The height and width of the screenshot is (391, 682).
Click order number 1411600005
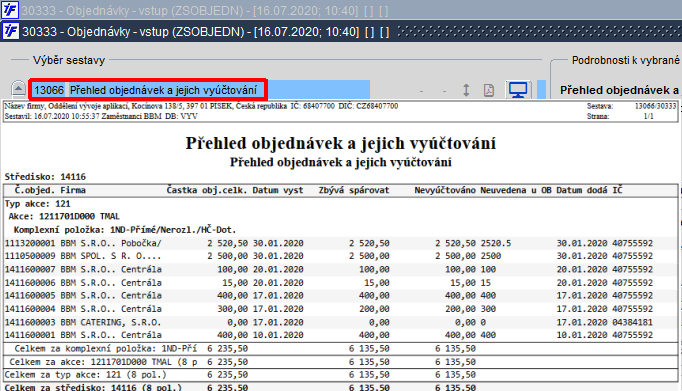coord(30,296)
